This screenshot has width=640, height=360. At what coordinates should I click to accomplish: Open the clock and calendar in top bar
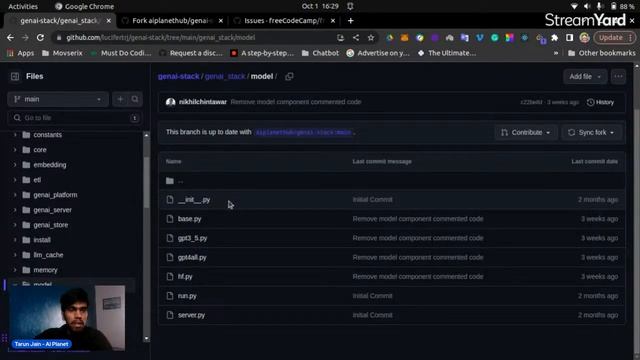[320, 6]
